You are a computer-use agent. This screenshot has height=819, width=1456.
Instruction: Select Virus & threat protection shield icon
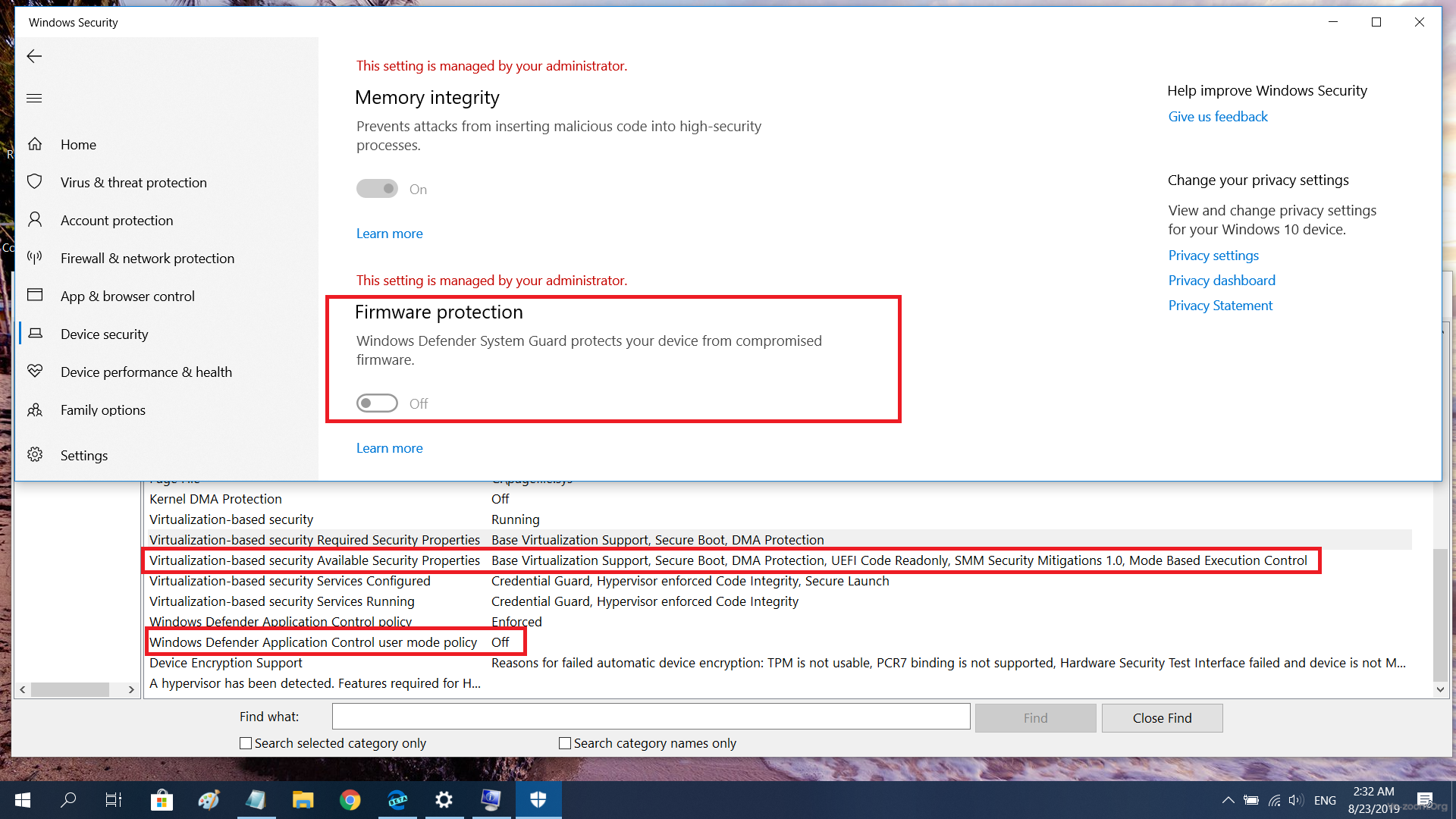click(35, 182)
